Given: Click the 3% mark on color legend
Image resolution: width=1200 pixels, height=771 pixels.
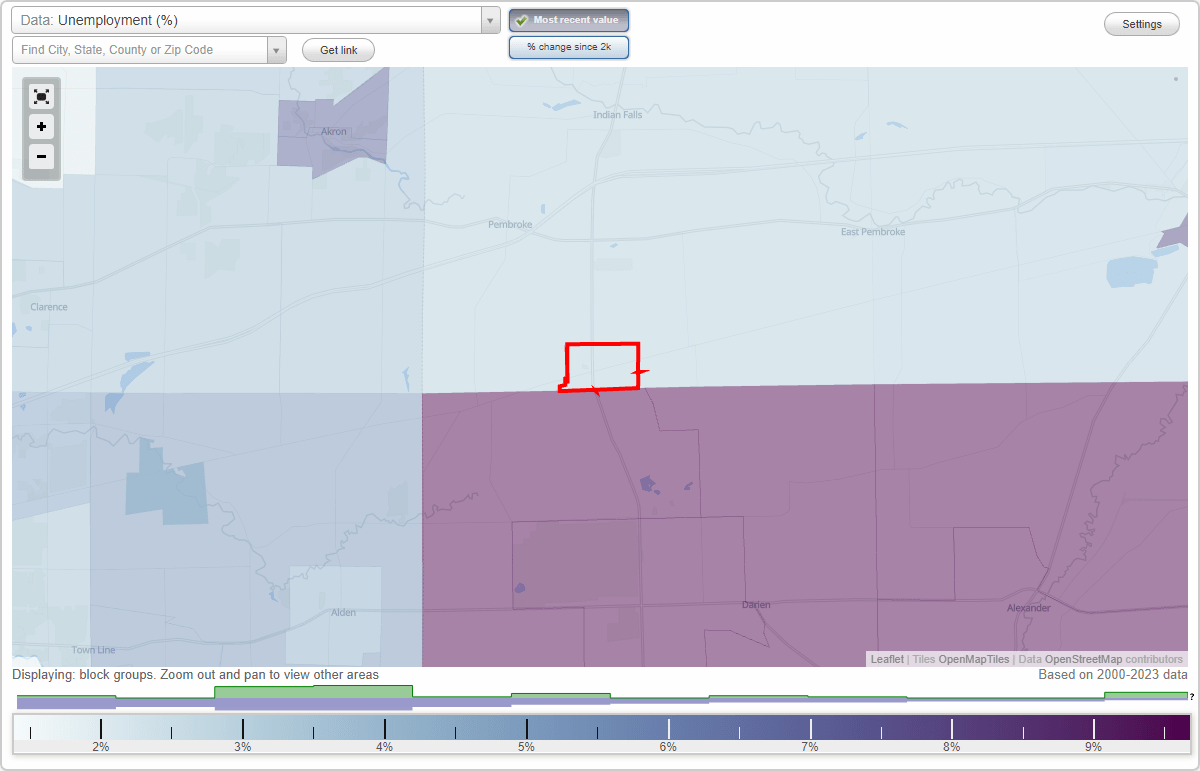Looking at the screenshot, I should click(x=243, y=747).
